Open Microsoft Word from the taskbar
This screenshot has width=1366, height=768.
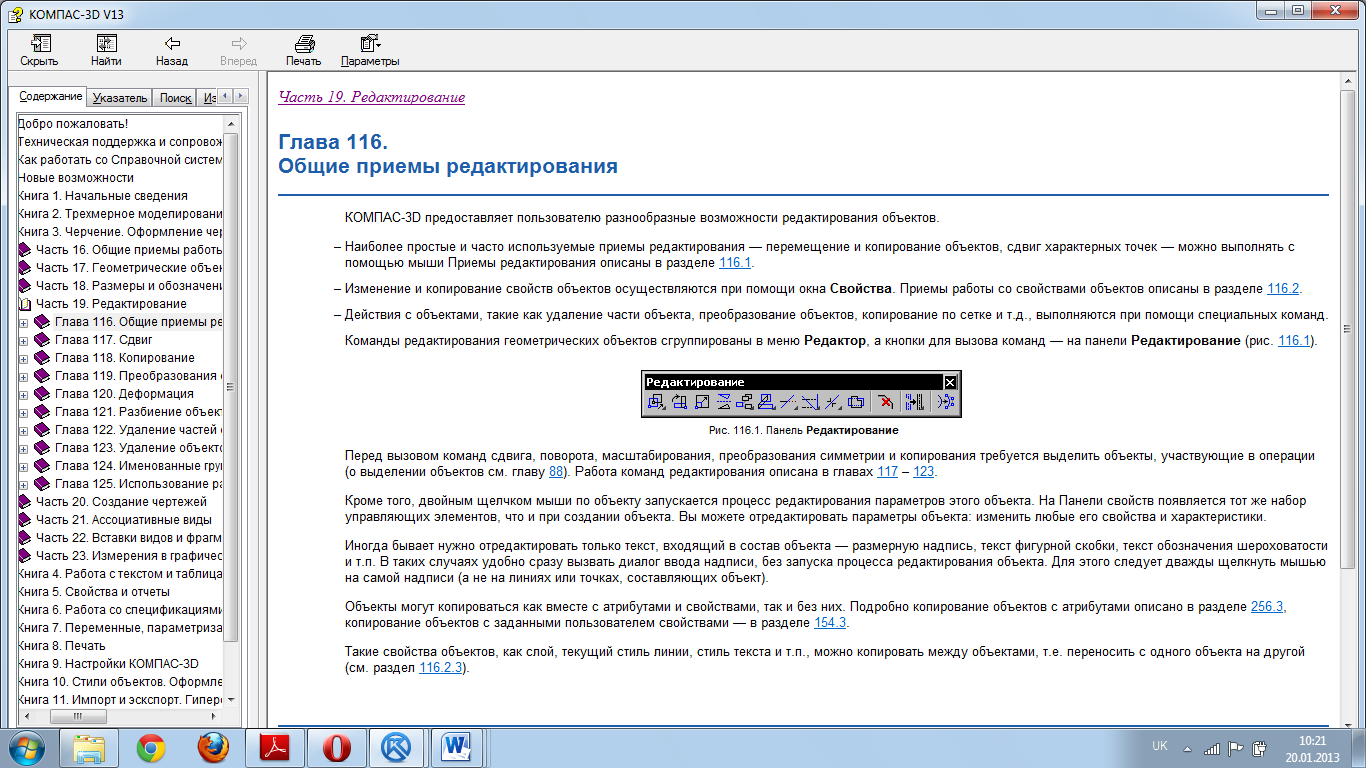[x=459, y=747]
